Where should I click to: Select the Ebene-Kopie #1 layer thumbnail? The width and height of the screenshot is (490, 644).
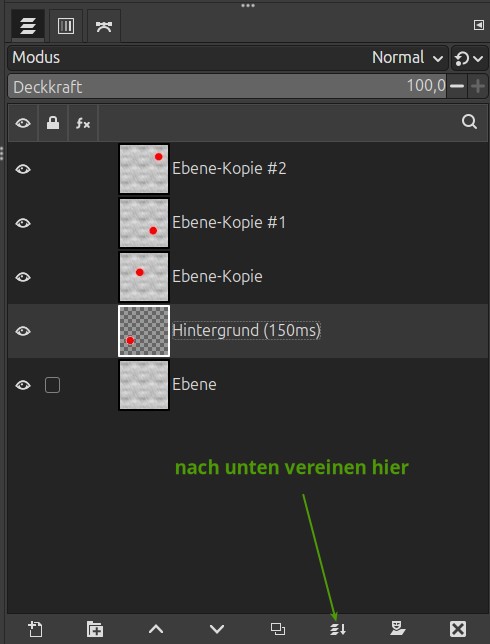click(144, 223)
